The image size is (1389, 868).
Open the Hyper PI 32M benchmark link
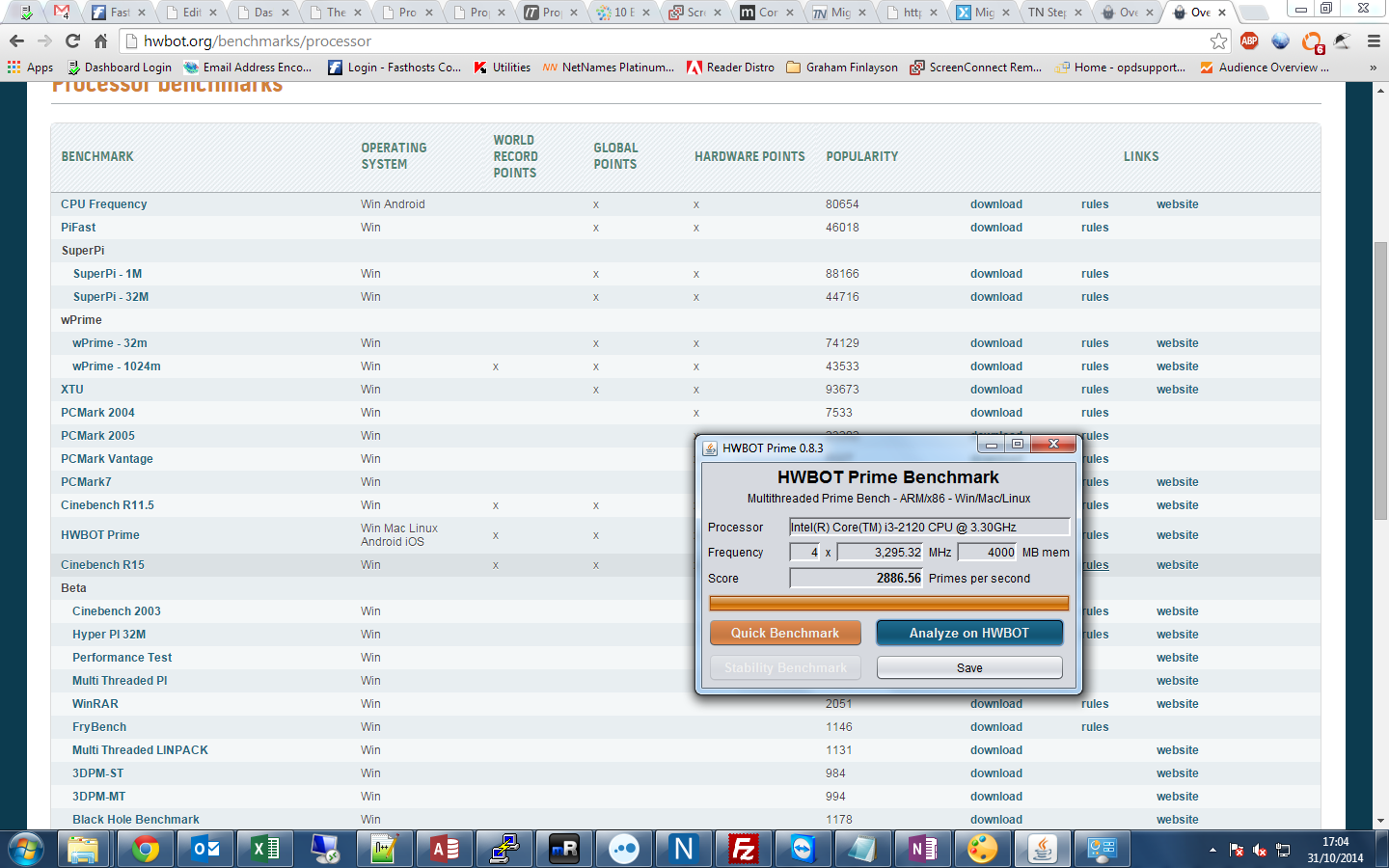109,635
